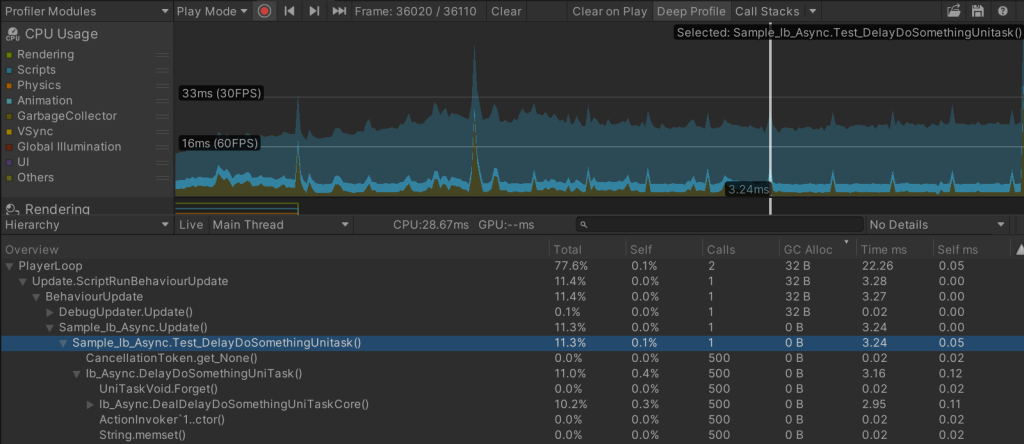1024x444 pixels.
Task: Click the load profiler data icon
Action: point(954,11)
